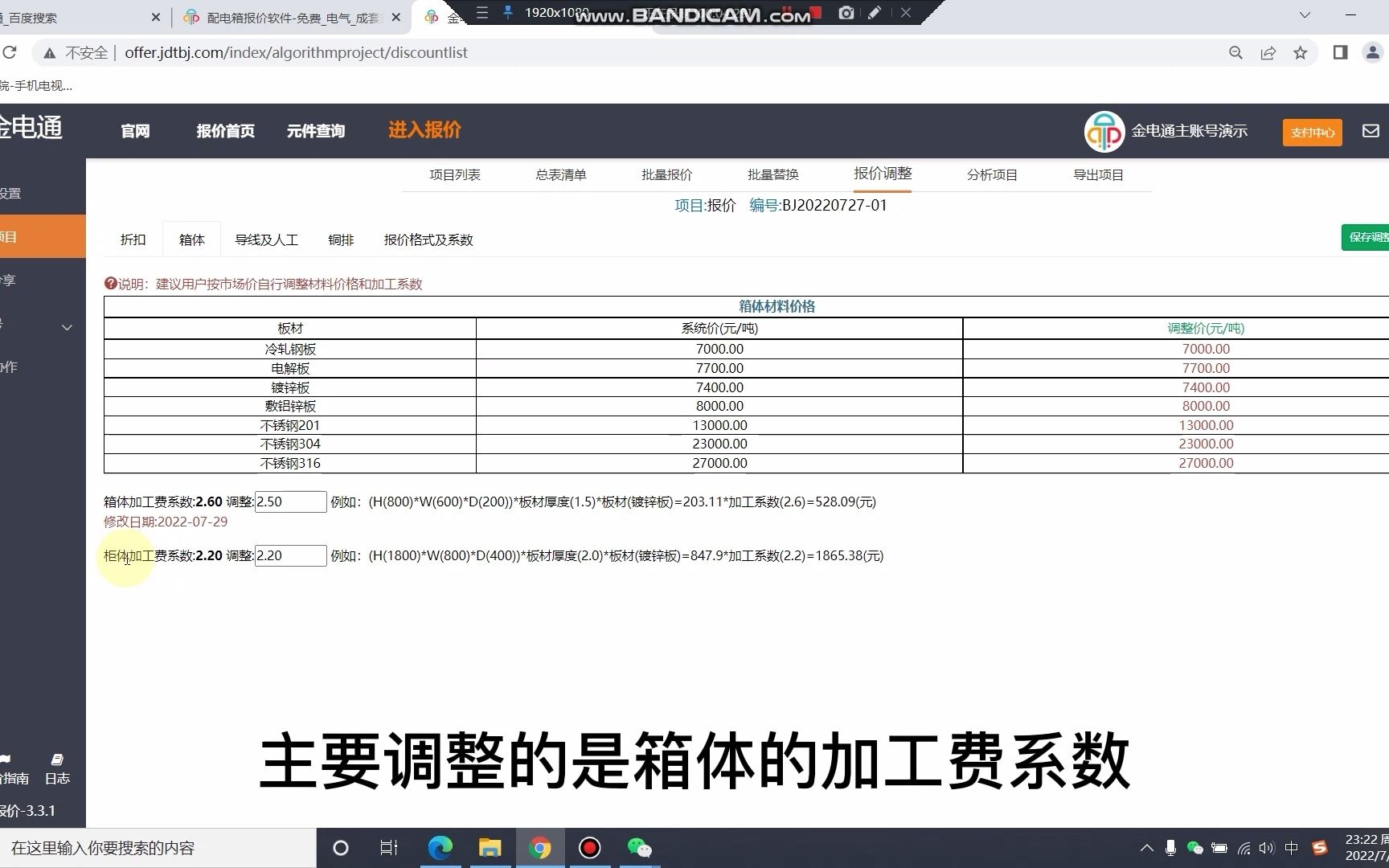This screenshot has width=1389, height=868.
Task: Switch to the 分析项目 tab
Action: 992,174
